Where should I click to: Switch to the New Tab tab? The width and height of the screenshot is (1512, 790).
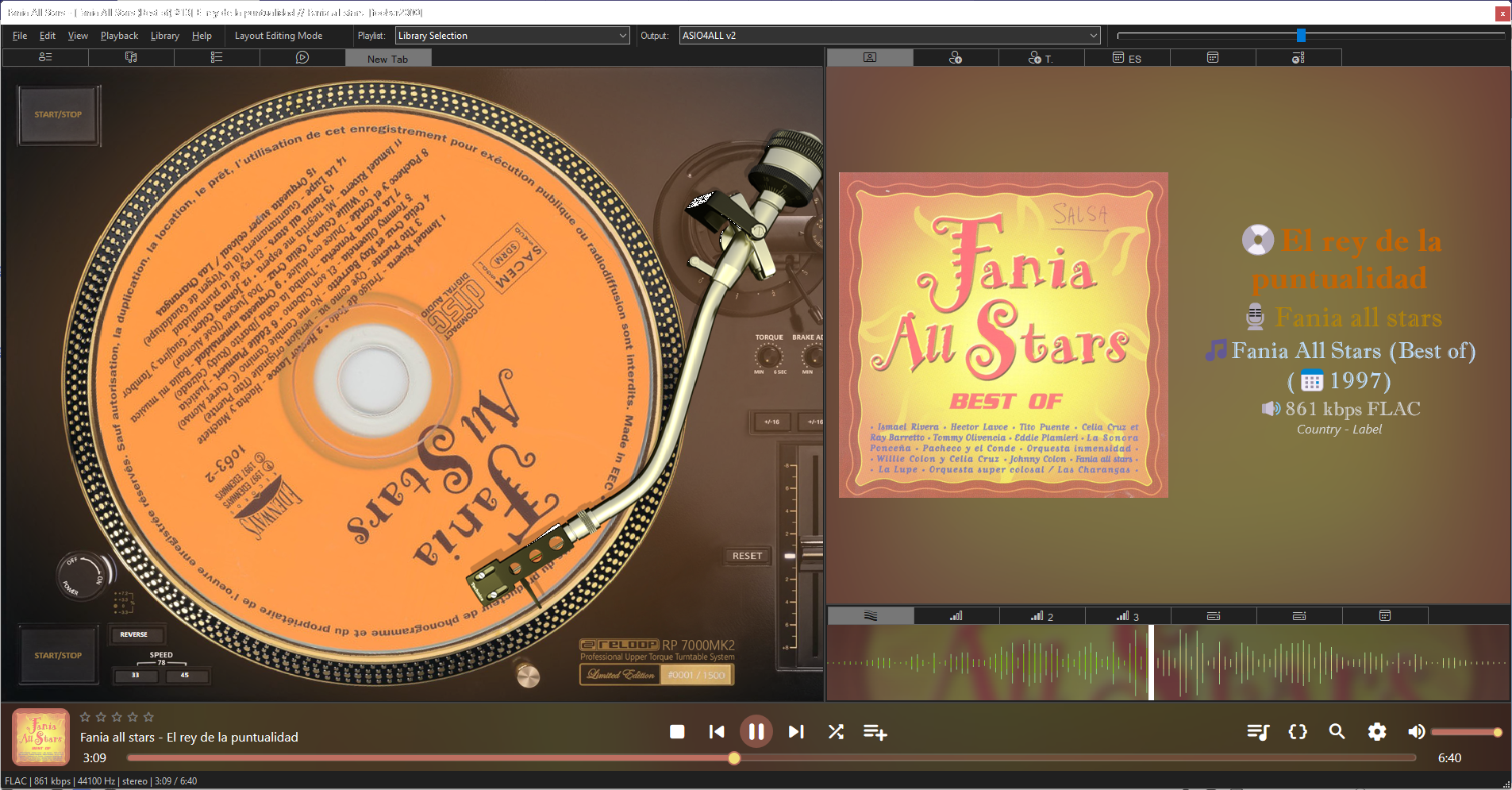point(388,59)
